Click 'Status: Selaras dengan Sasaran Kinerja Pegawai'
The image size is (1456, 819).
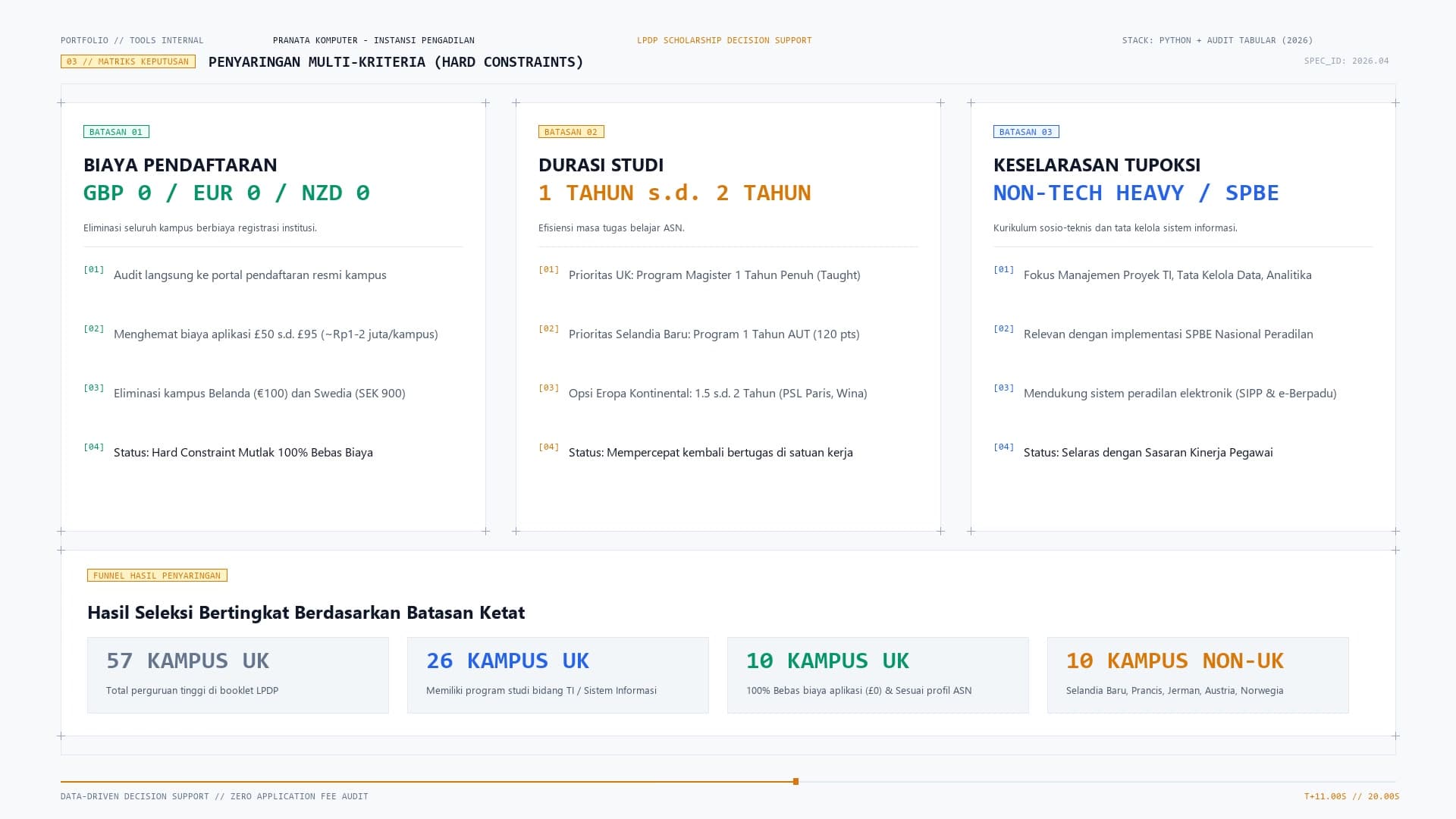click(1148, 453)
